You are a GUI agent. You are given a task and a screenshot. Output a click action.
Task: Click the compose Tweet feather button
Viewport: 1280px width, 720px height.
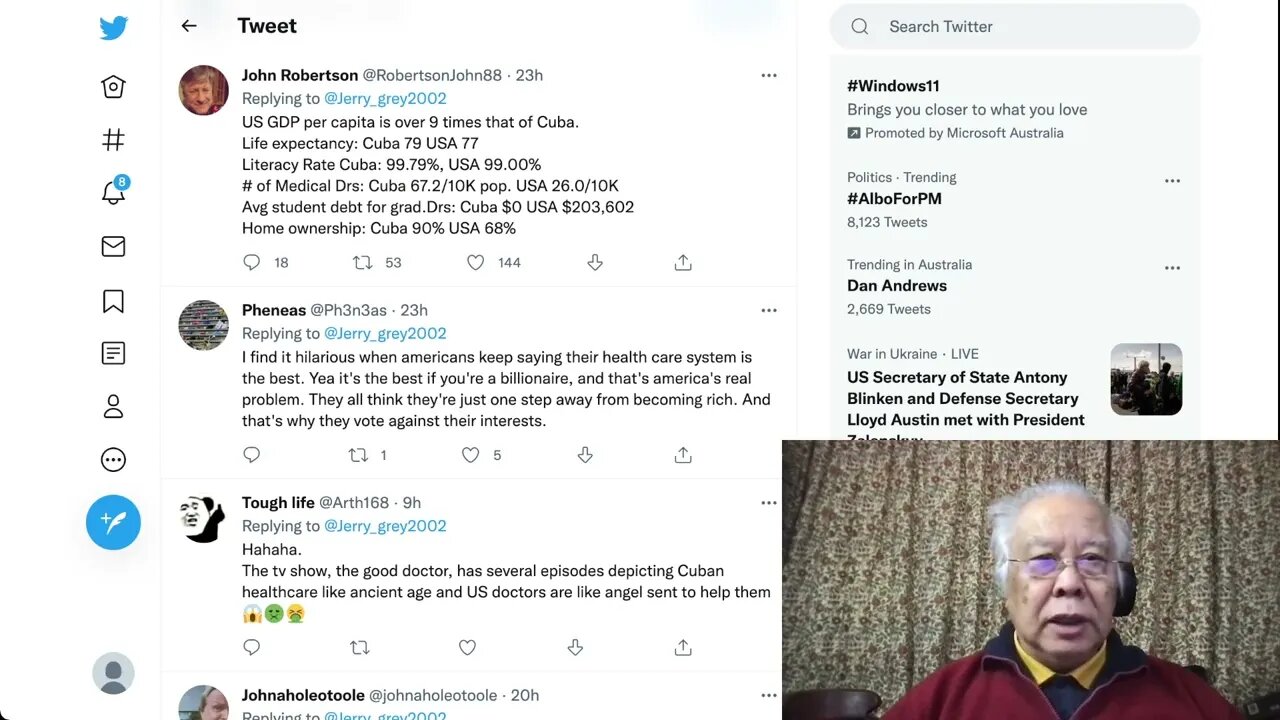(113, 522)
